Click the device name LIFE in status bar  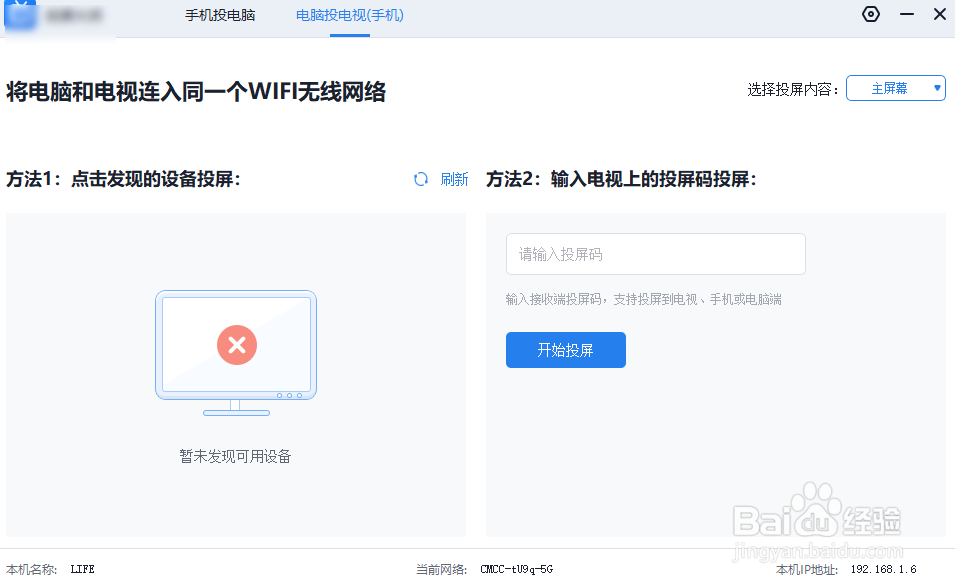[x=82, y=569]
